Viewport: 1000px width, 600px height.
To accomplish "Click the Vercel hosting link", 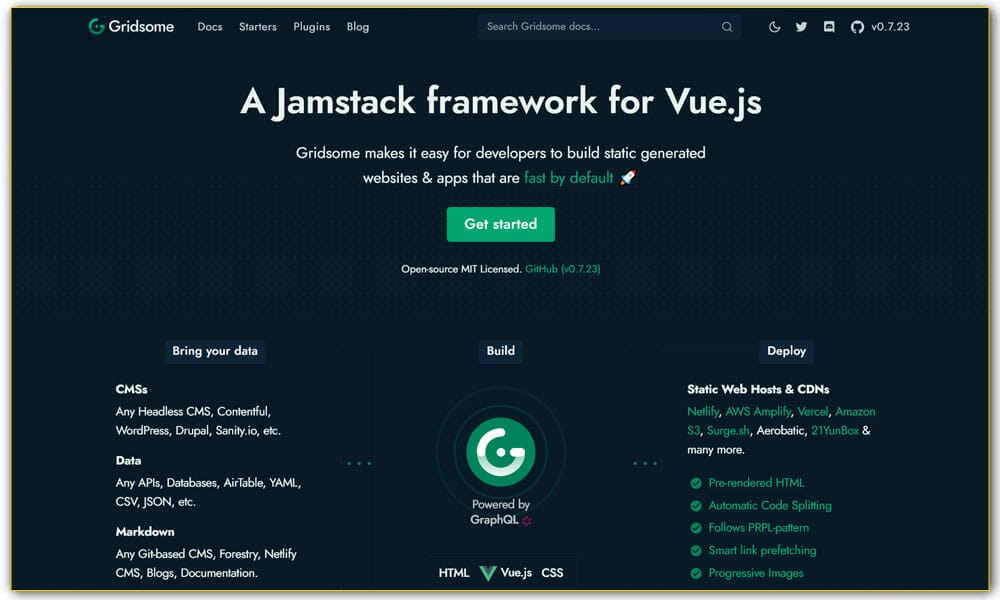I will click(x=812, y=411).
